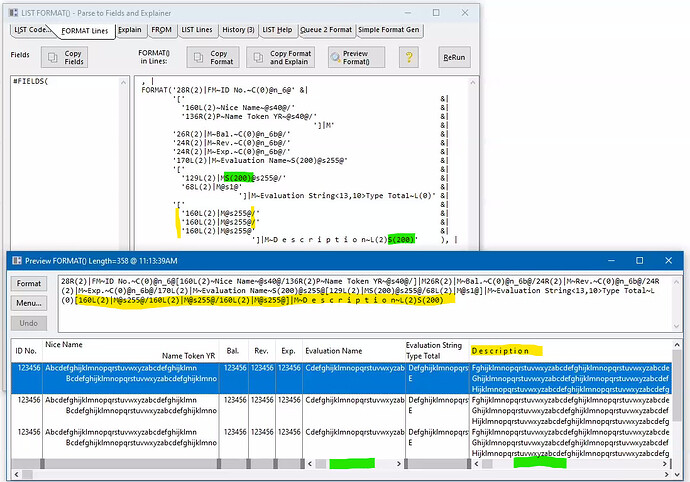Viewport: 690px width, 482px height.
Task: Go to the Queue 2 Format tab
Action: click(x=325, y=30)
